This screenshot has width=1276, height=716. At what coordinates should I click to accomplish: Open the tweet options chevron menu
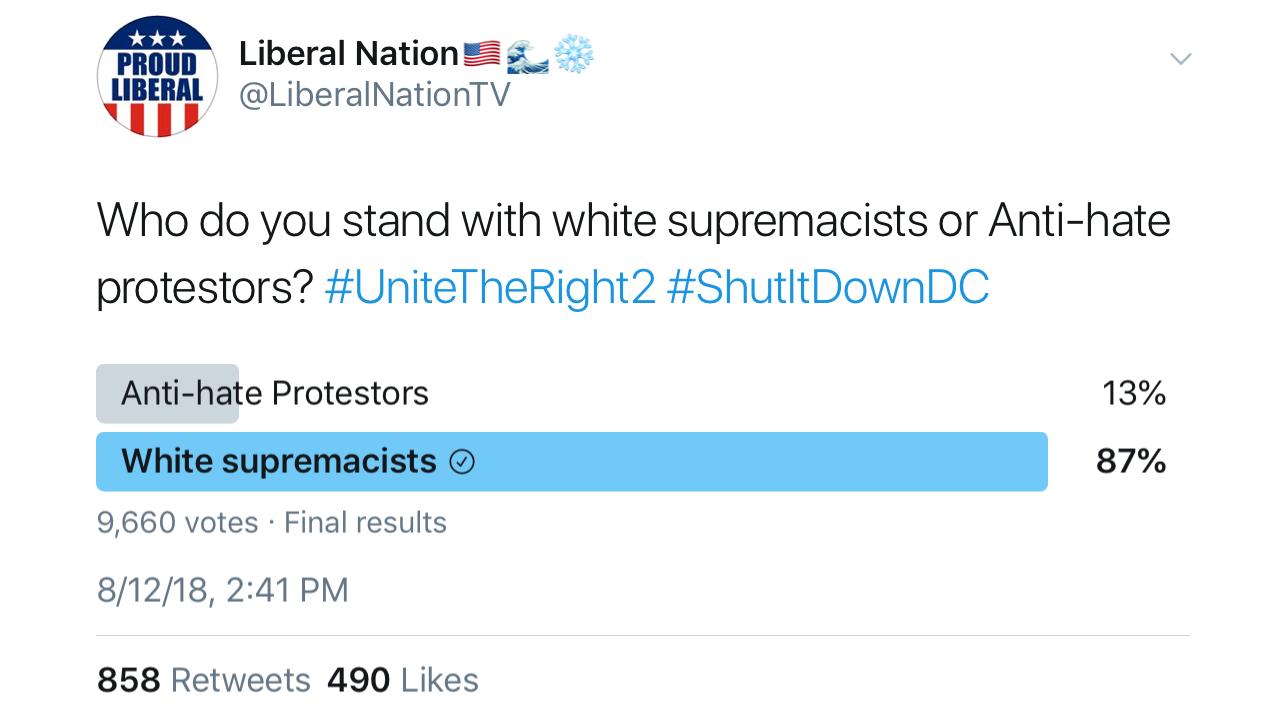pyautogui.click(x=1180, y=59)
